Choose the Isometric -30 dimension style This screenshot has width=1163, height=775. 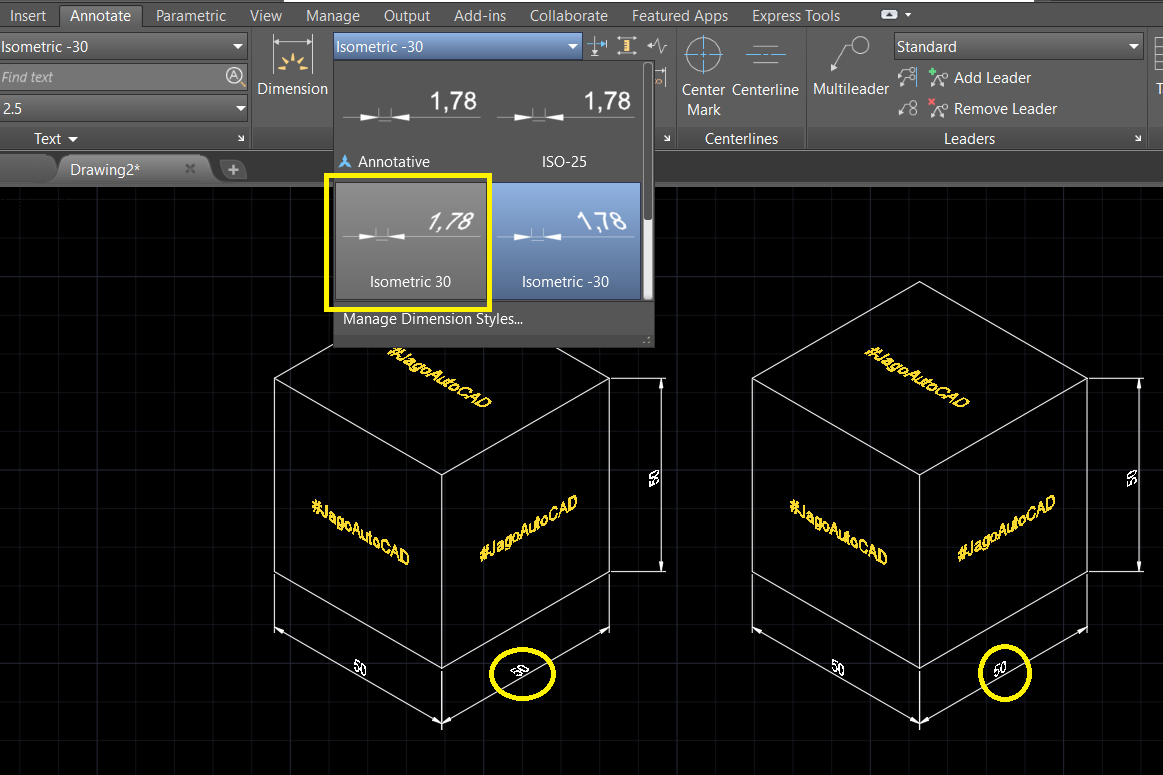(564, 241)
